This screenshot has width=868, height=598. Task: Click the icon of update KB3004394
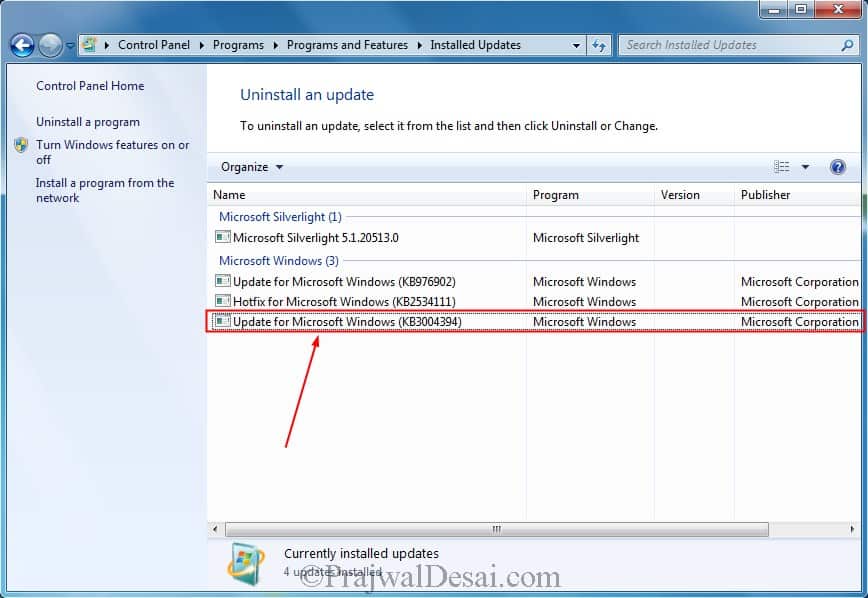pyautogui.click(x=223, y=321)
